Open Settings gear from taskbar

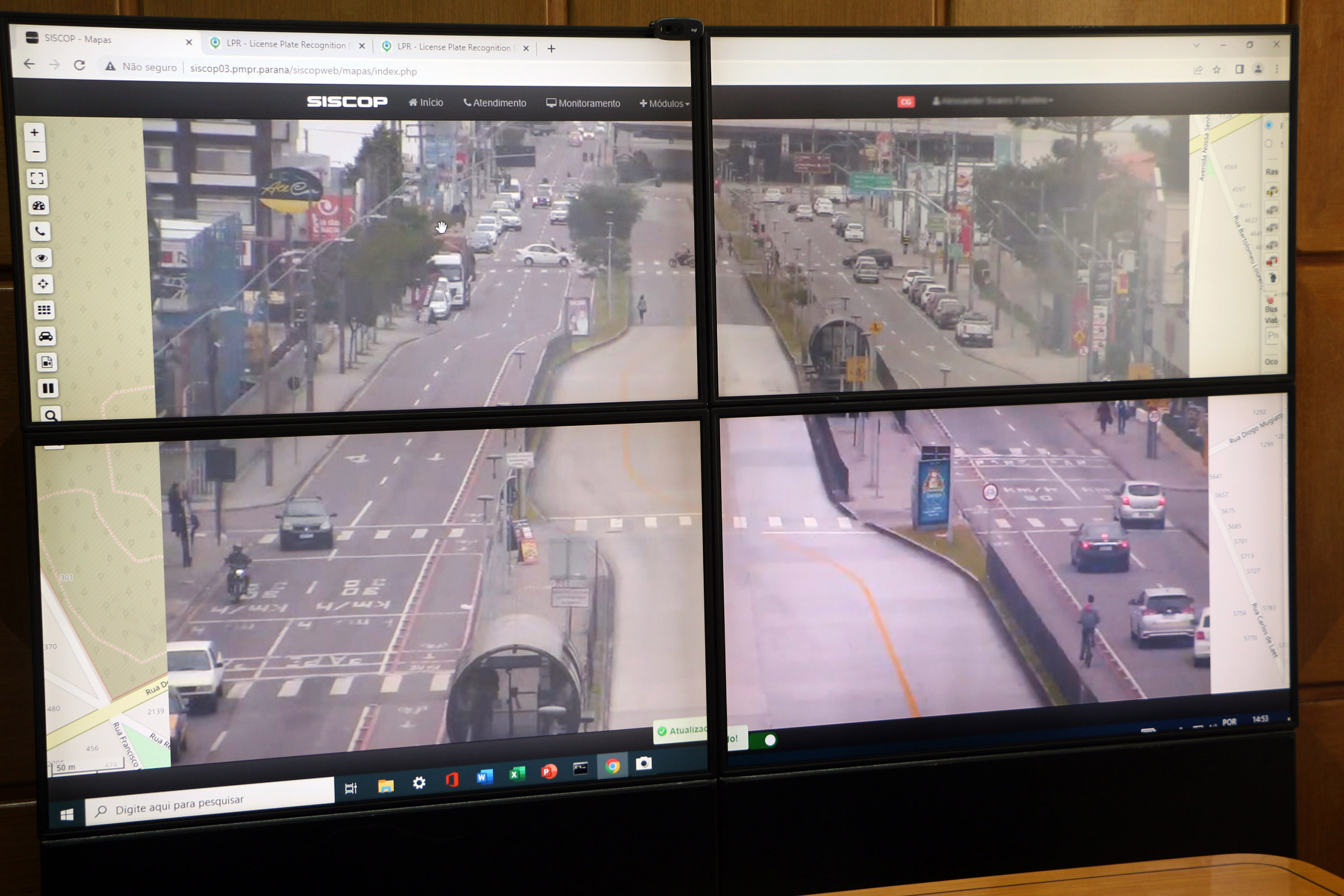tap(419, 783)
